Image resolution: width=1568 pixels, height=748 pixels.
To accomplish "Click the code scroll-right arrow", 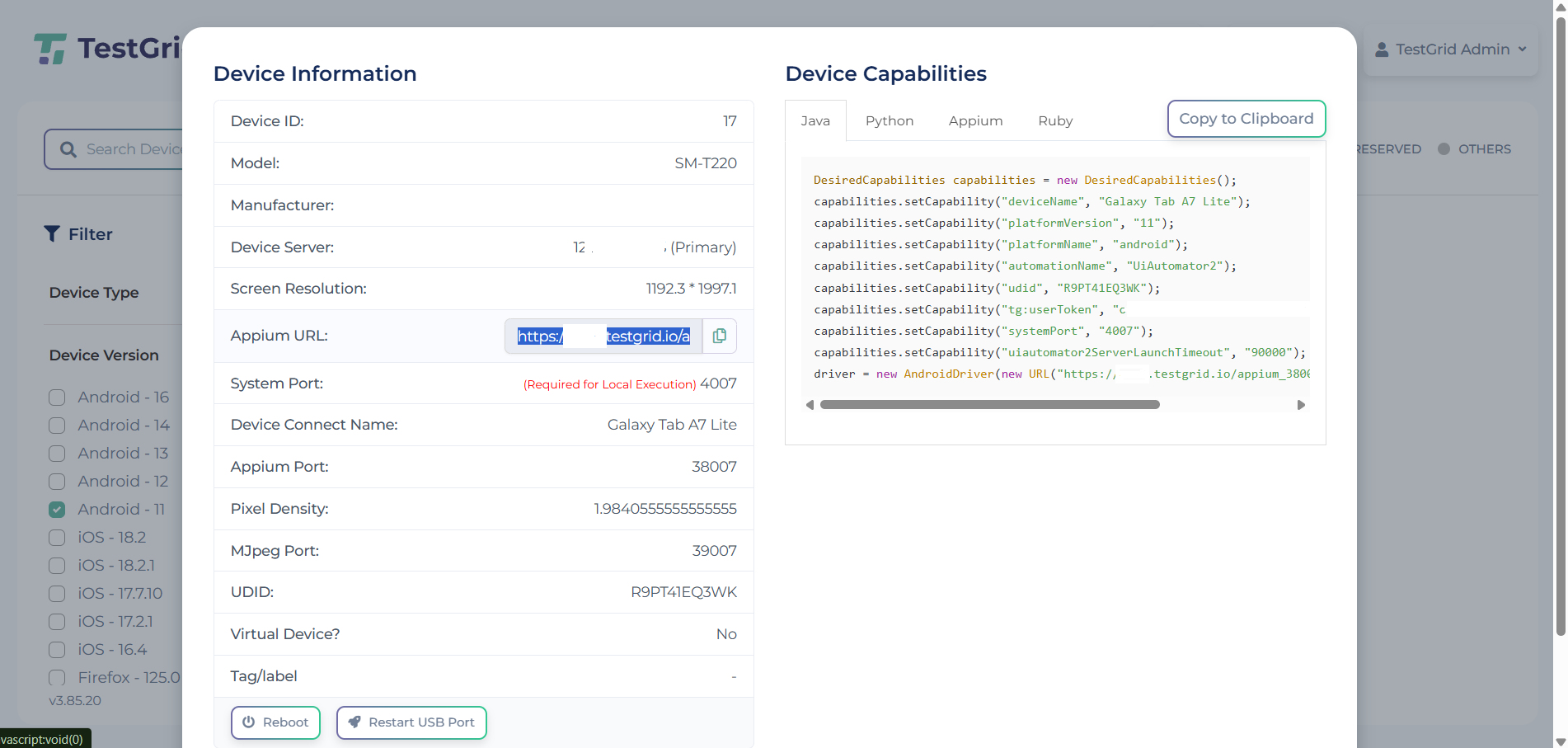I will pyautogui.click(x=1301, y=405).
